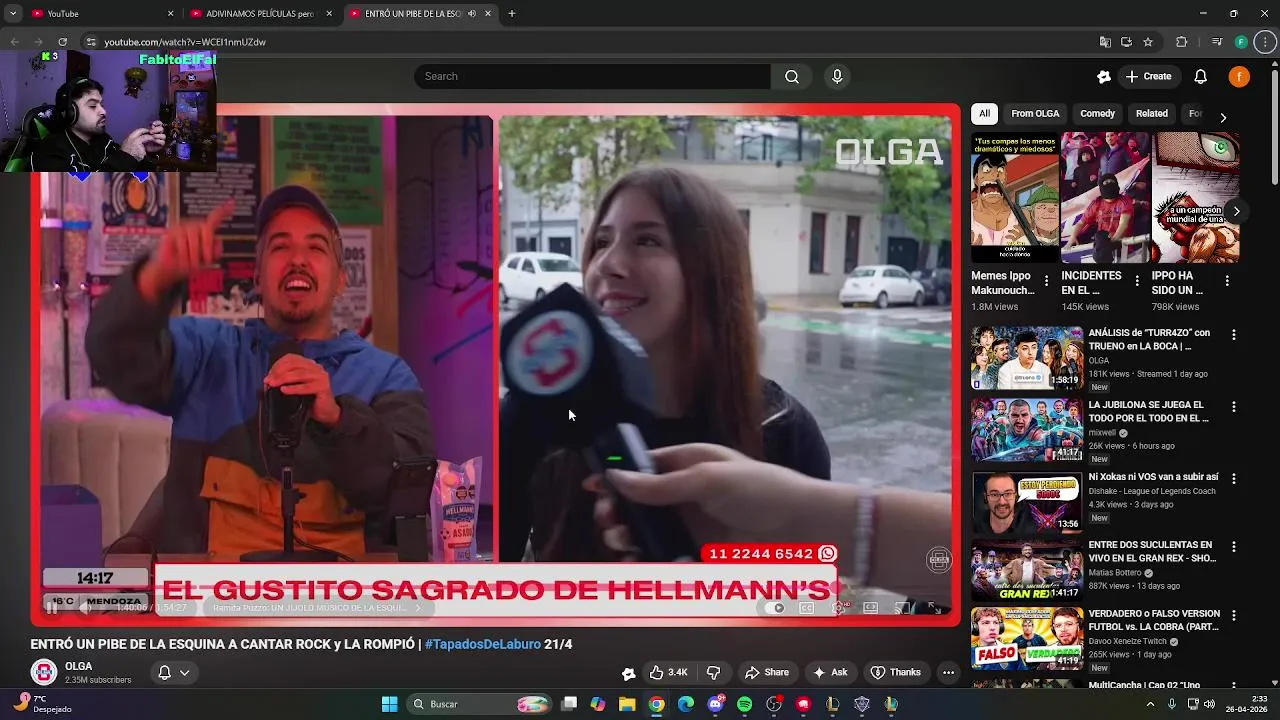
Task: Mute the video player volume
Action: coord(85,607)
